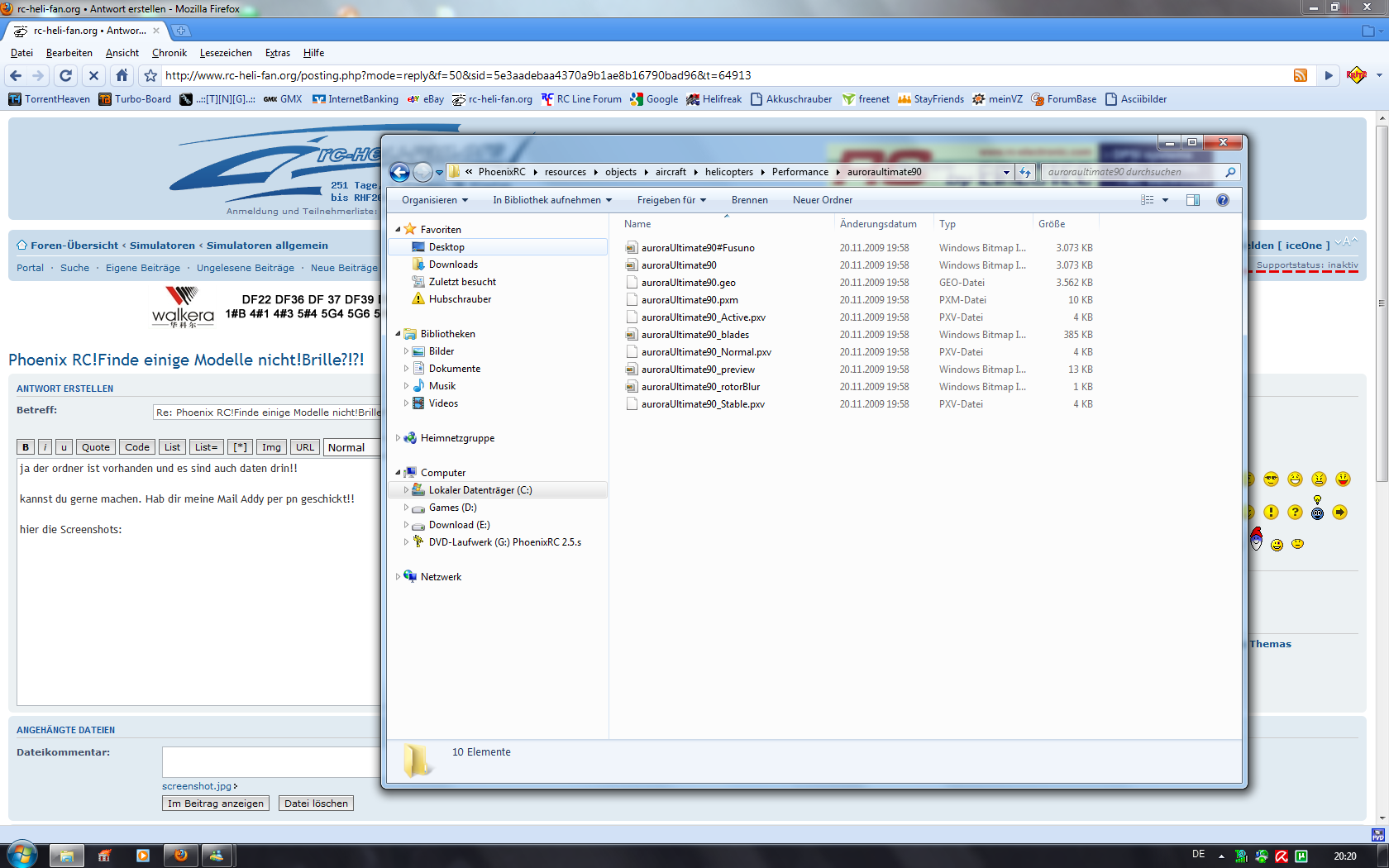Select Hubschrauber favorite with warning icon
1389x868 pixels.
pos(460,299)
